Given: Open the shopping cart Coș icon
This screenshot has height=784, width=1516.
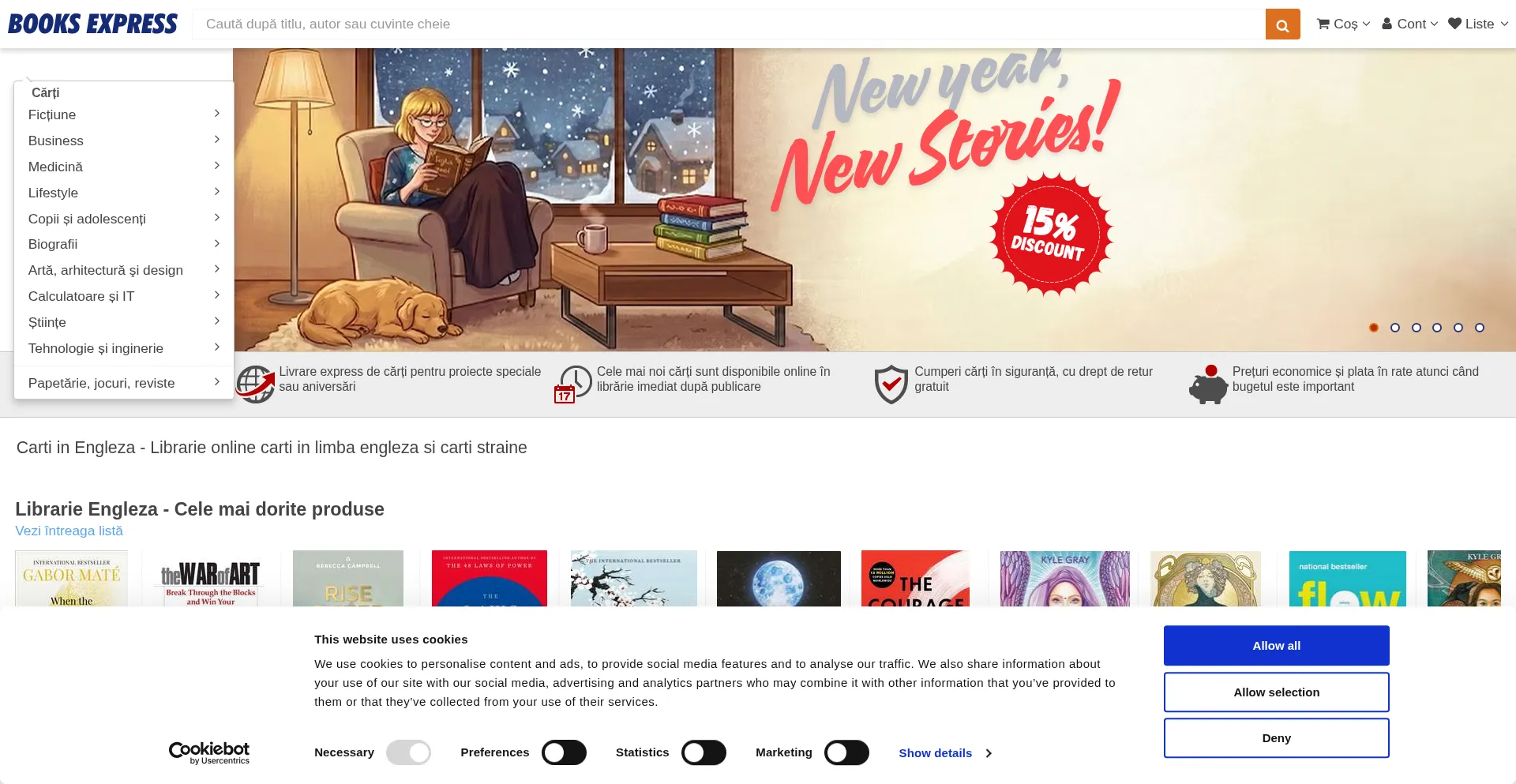Looking at the screenshot, I should pyautogui.click(x=1323, y=24).
